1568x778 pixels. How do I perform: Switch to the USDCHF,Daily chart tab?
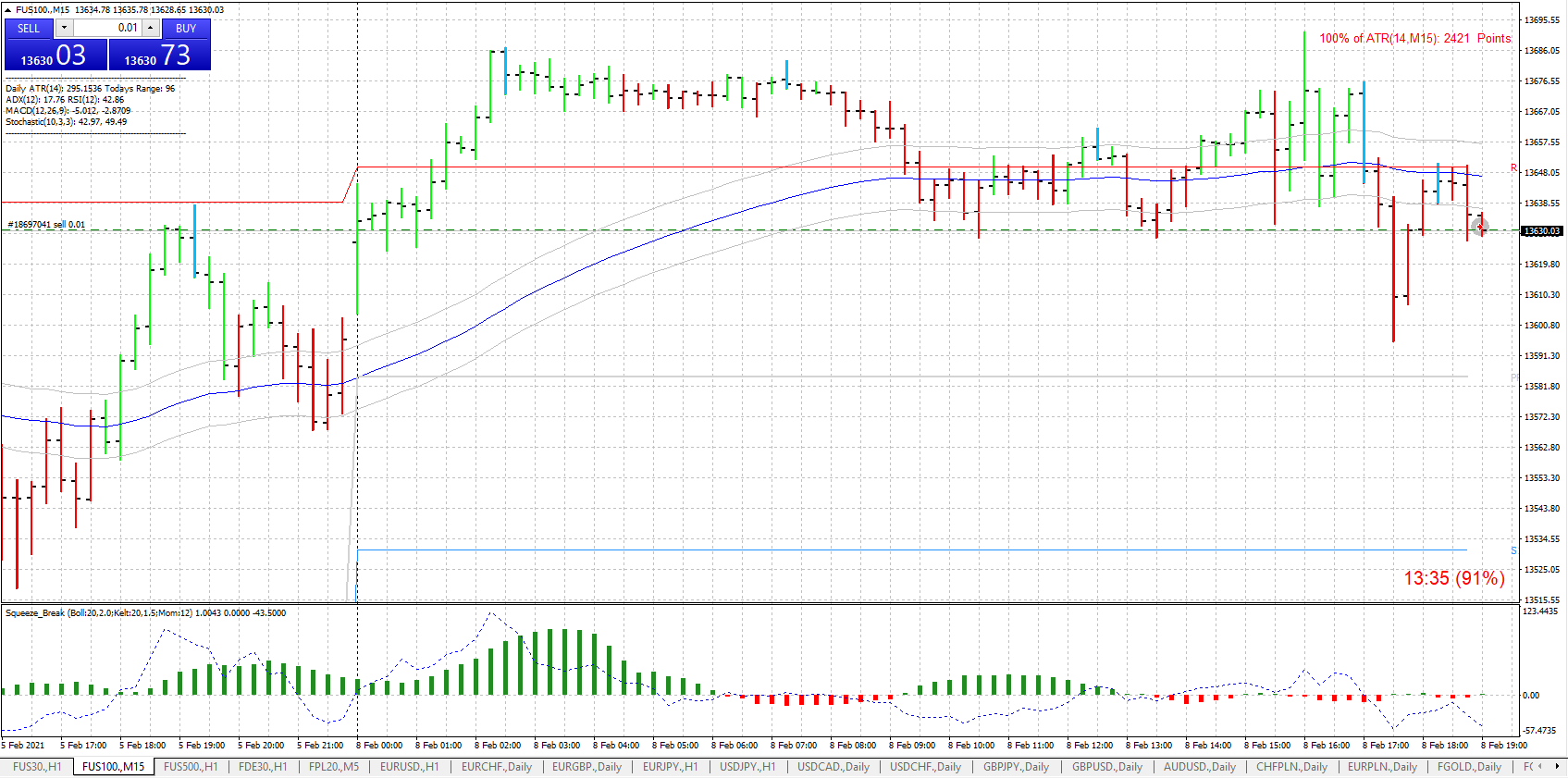(925, 767)
